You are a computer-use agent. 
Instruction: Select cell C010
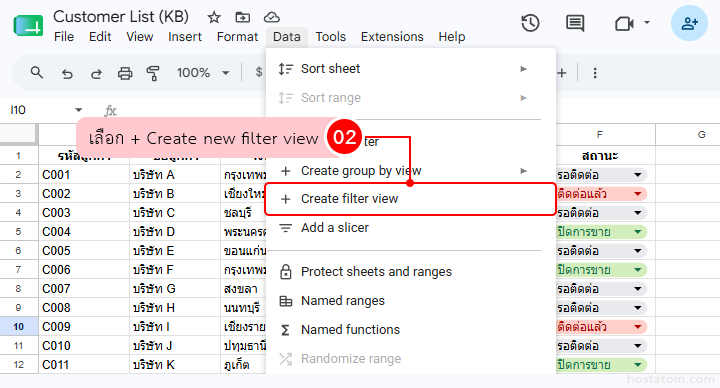pos(84,345)
